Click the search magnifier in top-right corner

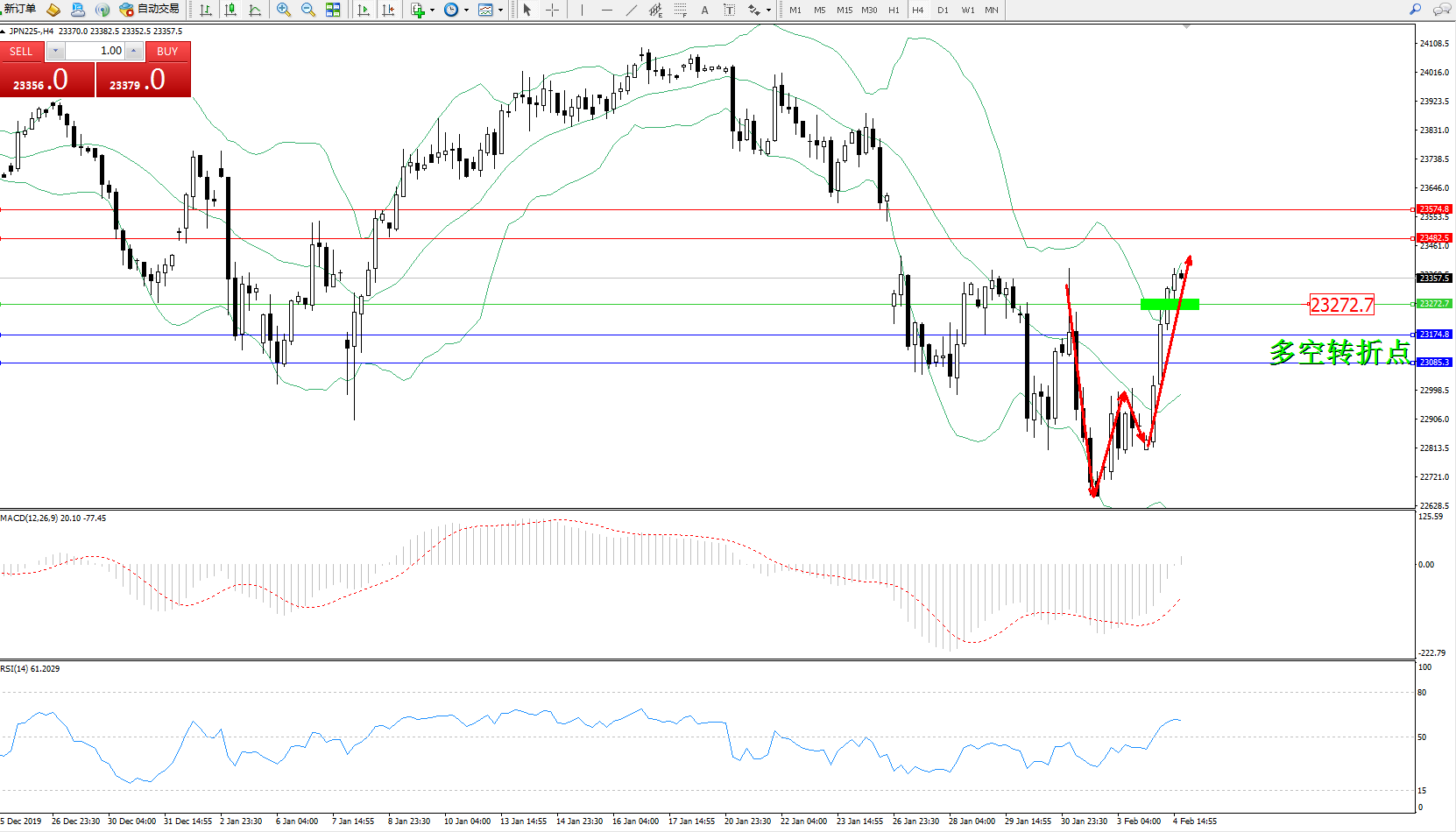point(1415,10)
